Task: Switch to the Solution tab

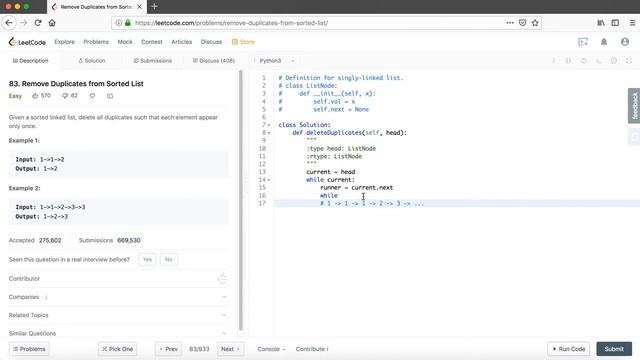Action: [92, 61]
